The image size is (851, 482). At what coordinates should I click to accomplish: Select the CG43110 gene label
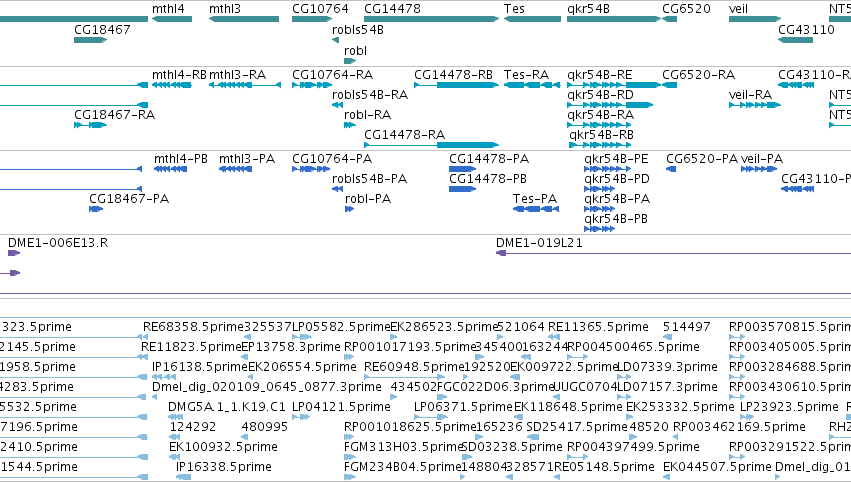pyautogui.click(x=806, y=29)
